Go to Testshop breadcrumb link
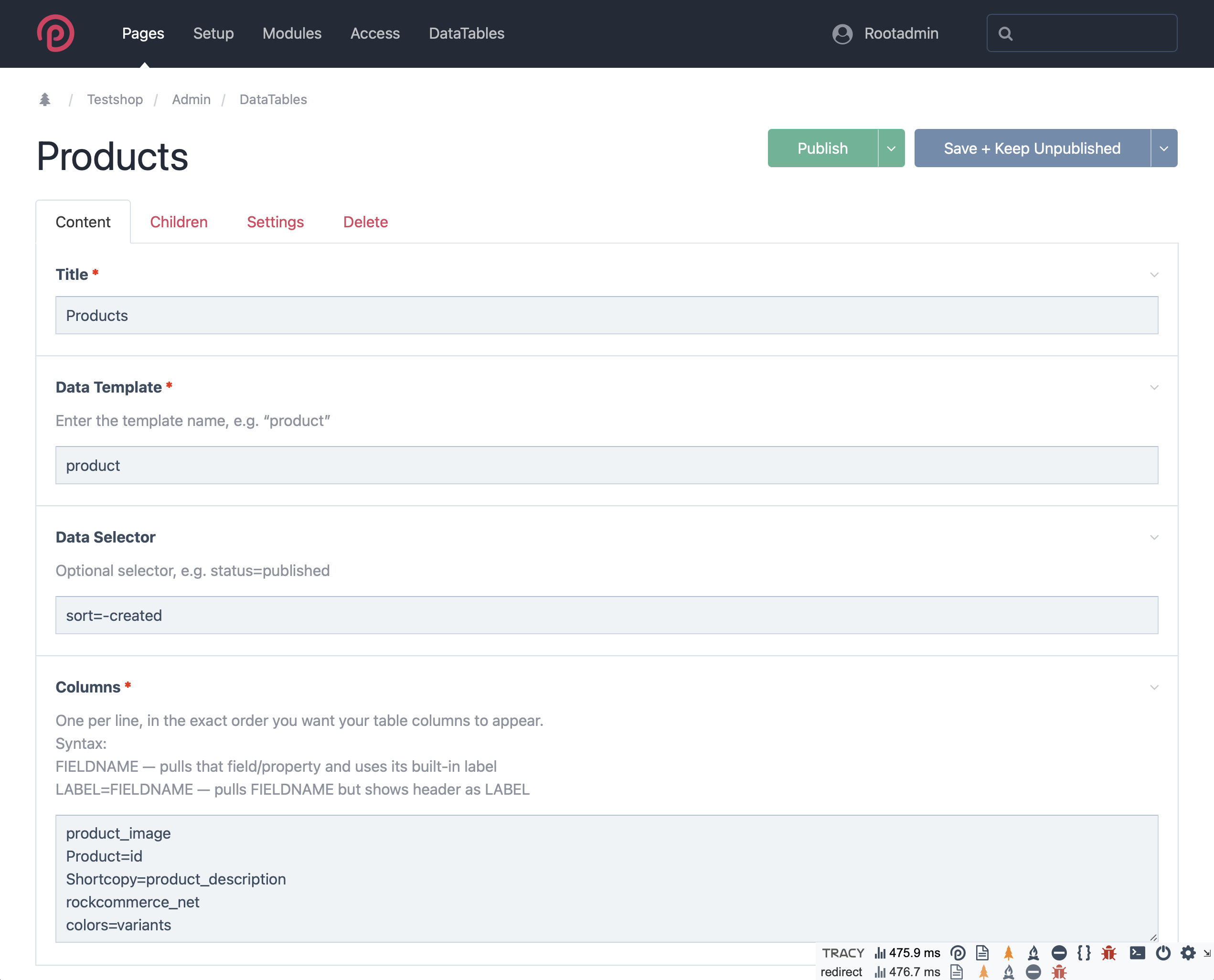The height and width of the screenshot is (980, 1214). point(115,100)
